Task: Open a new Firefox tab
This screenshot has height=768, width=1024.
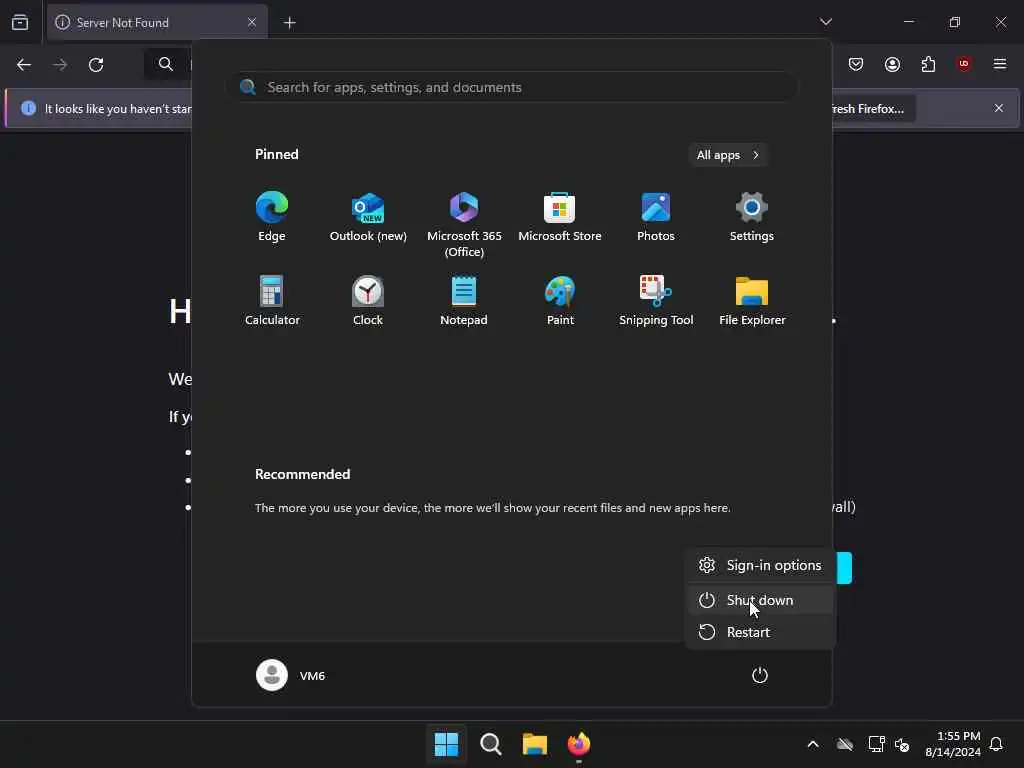Action: pyautogui.click(x=289, y=23)
